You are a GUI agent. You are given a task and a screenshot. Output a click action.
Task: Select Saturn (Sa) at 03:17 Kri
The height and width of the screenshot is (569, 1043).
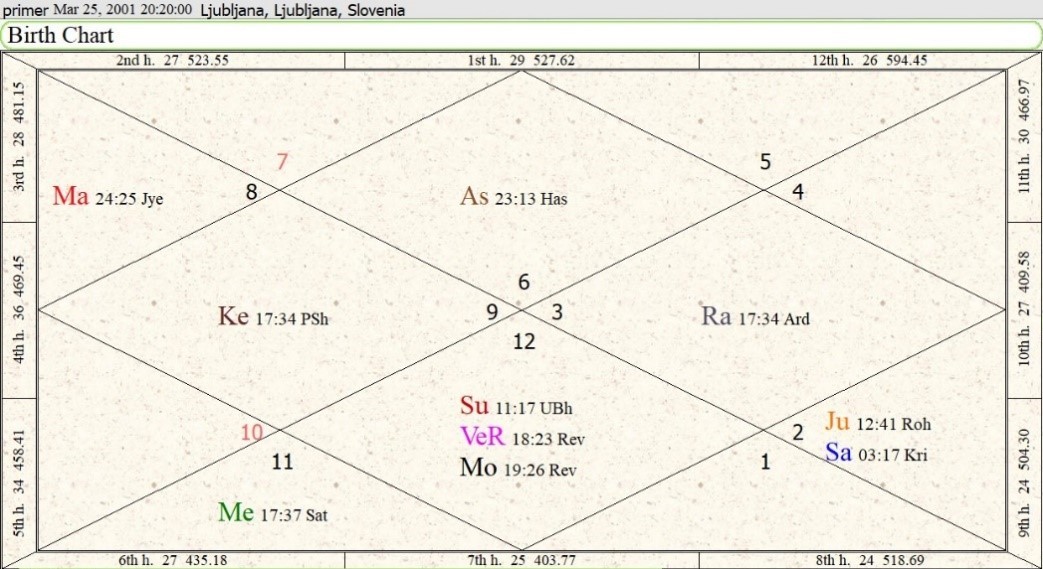pyautogui.click(x=838, y=453)
